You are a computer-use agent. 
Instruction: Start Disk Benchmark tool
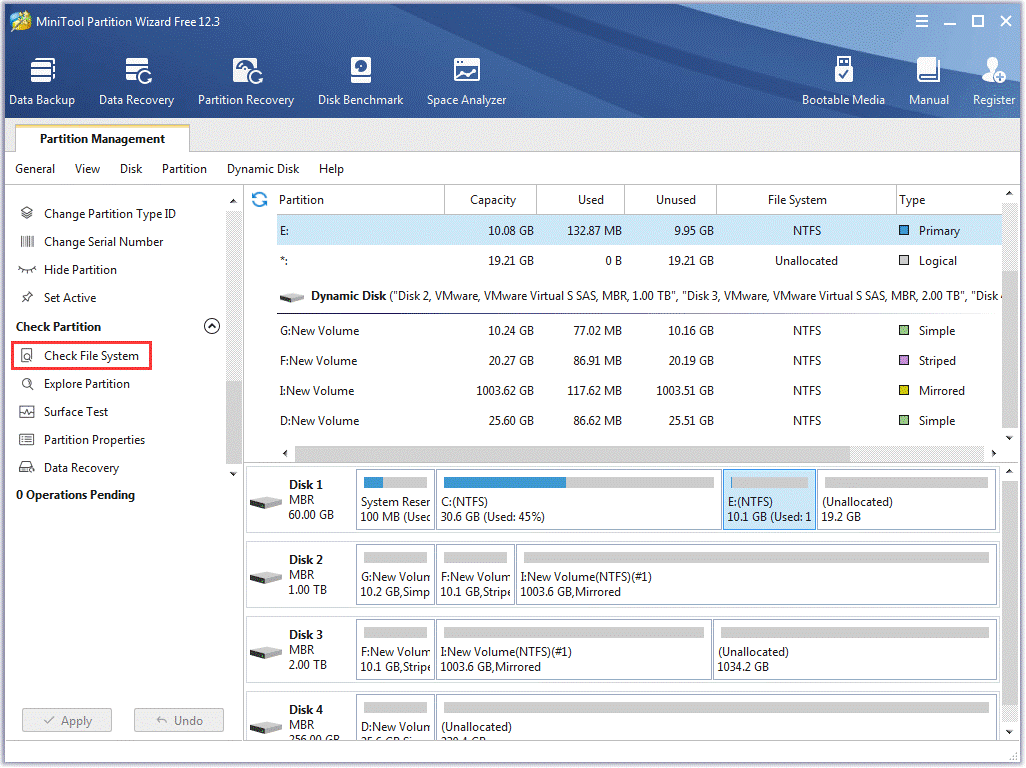click(x=360, y=82)
